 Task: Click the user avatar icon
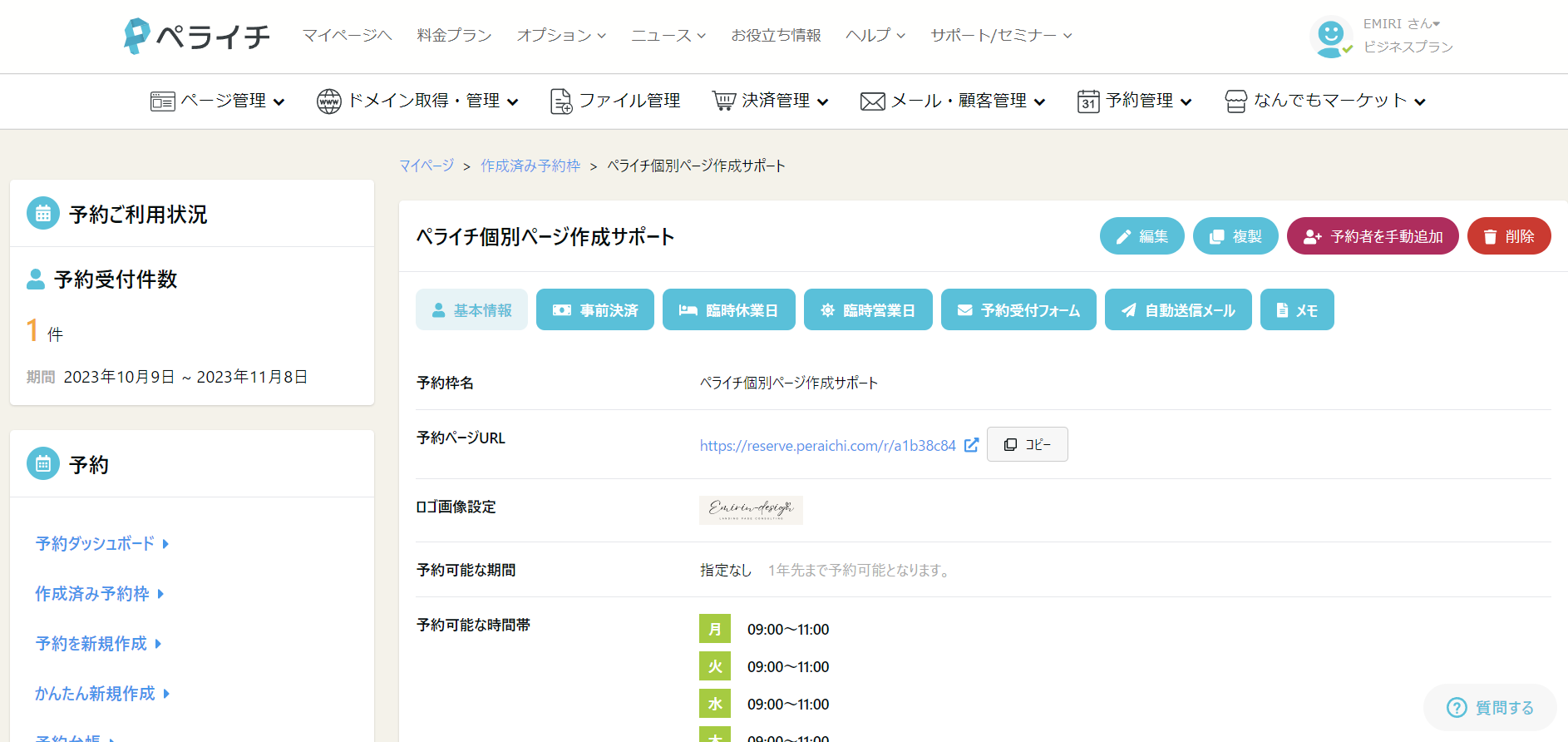point(1331,37)
